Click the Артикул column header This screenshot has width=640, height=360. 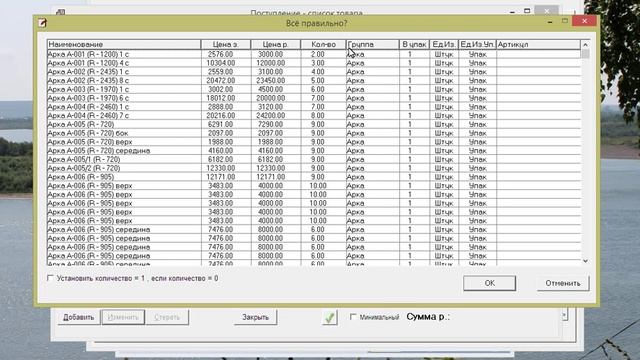click(538, 44)
